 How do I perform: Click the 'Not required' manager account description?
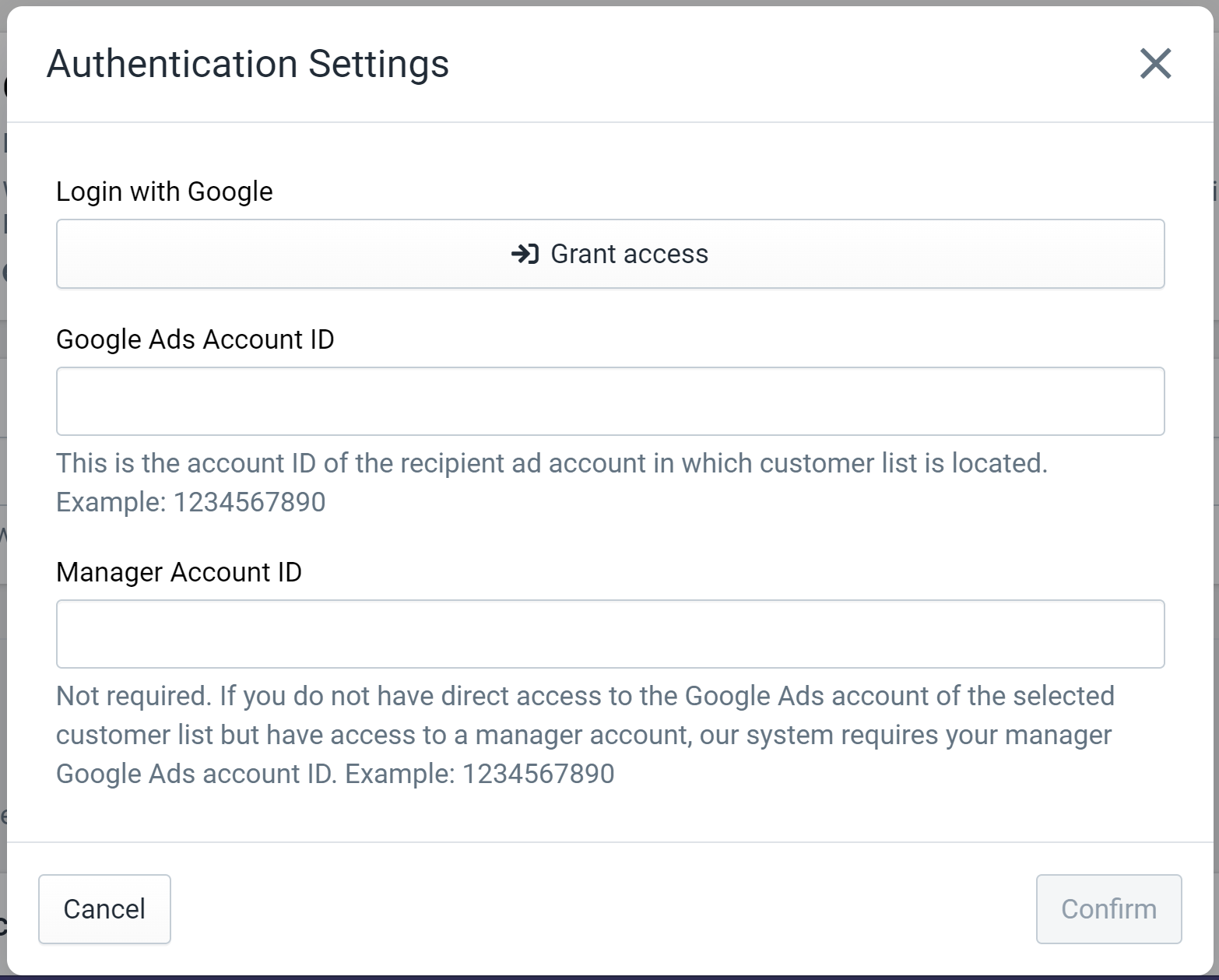[585, 735]
